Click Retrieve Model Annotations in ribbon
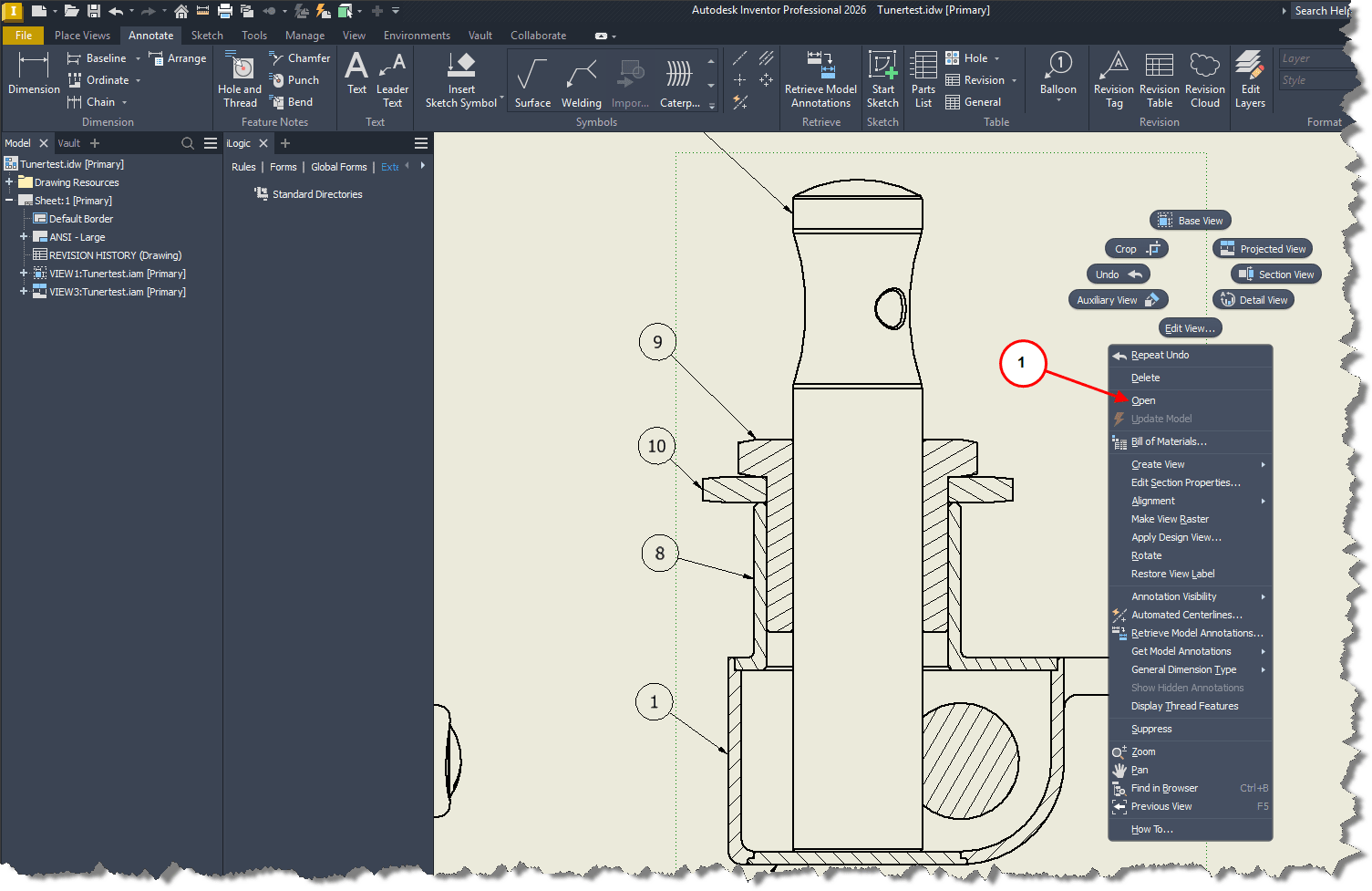The height and width of the screenshot is (891, 1372). (820, 79)
